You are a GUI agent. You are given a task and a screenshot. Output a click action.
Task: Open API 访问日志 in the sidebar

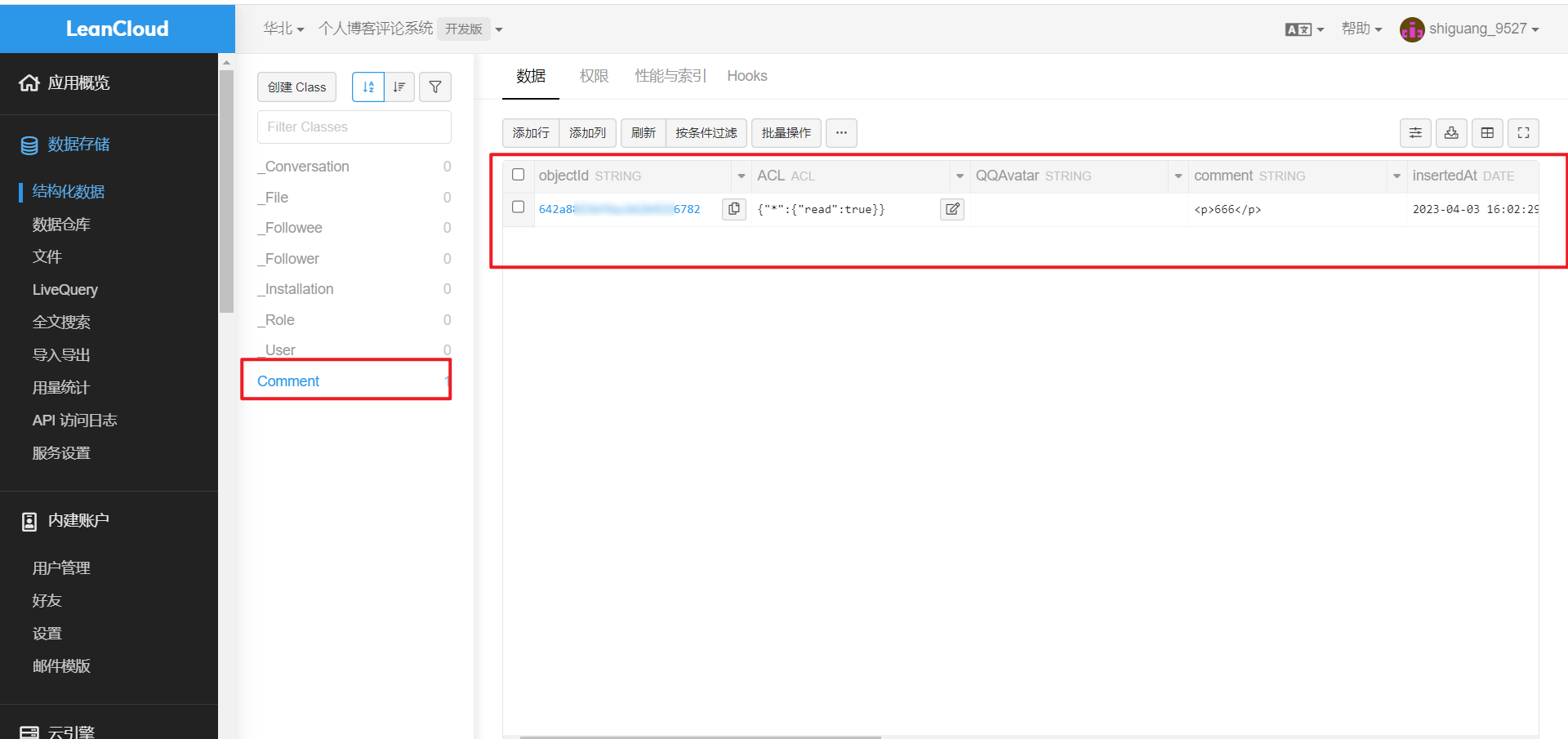tap(75, 421)
